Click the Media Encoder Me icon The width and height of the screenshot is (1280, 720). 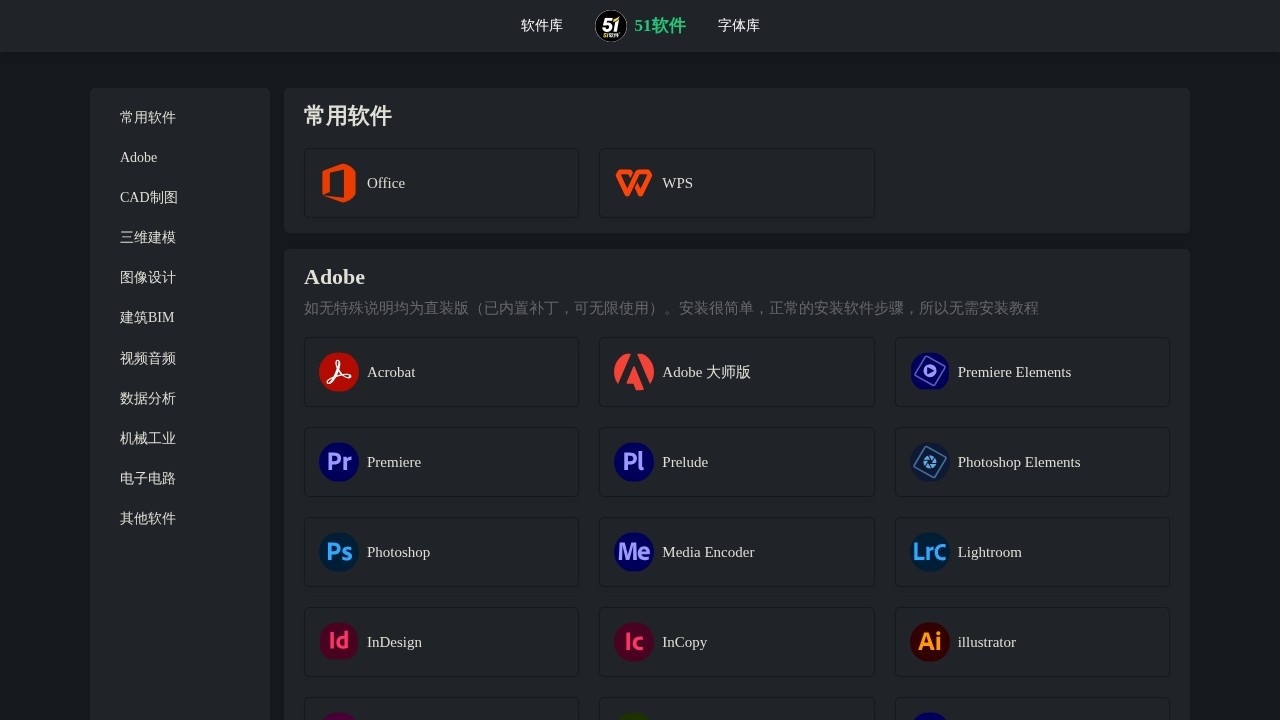point(634,552)
